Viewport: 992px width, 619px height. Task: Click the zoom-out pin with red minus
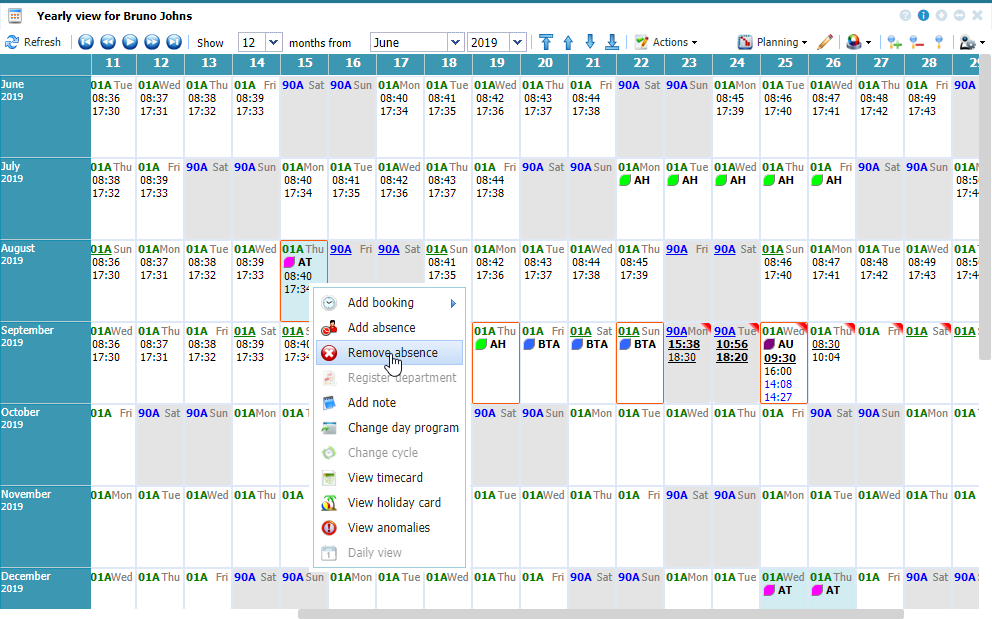(x=915, y=42)
